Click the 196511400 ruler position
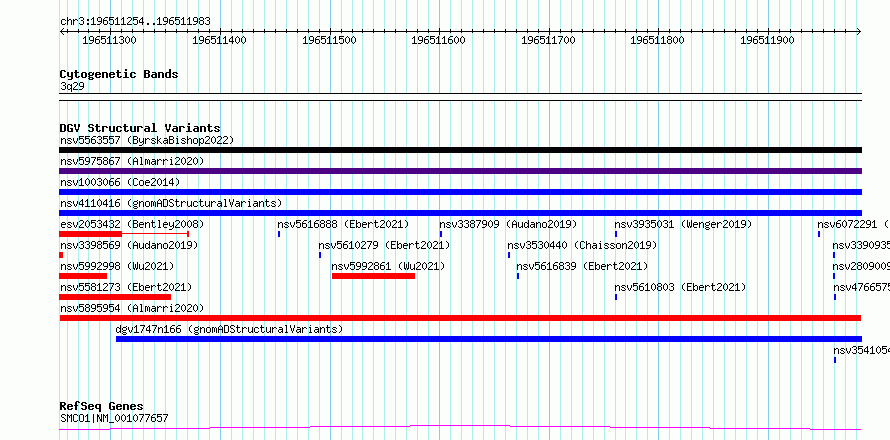The image size is (890, 440). click(x=220, y=40)
